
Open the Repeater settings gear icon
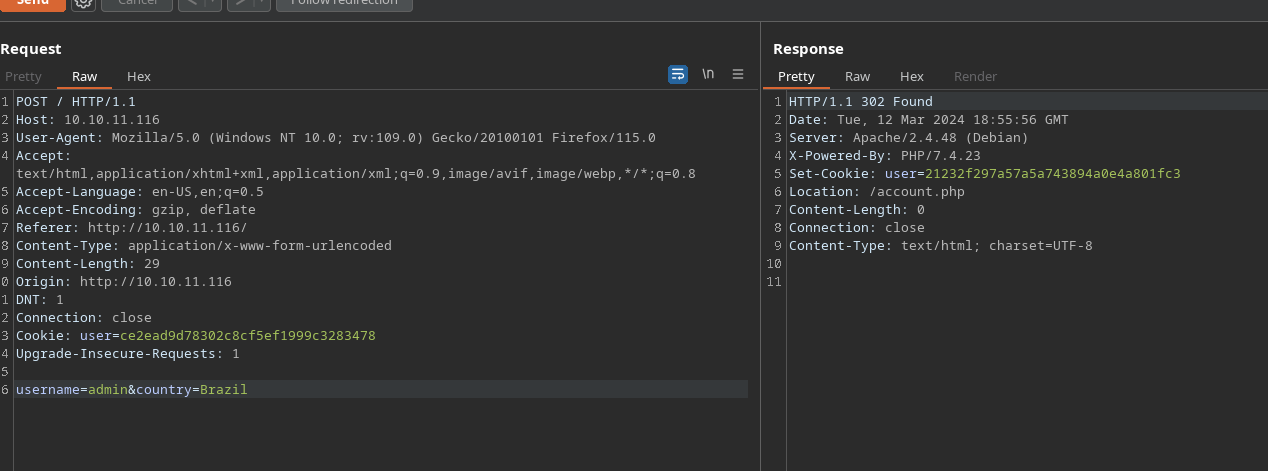tap(84, 3)
